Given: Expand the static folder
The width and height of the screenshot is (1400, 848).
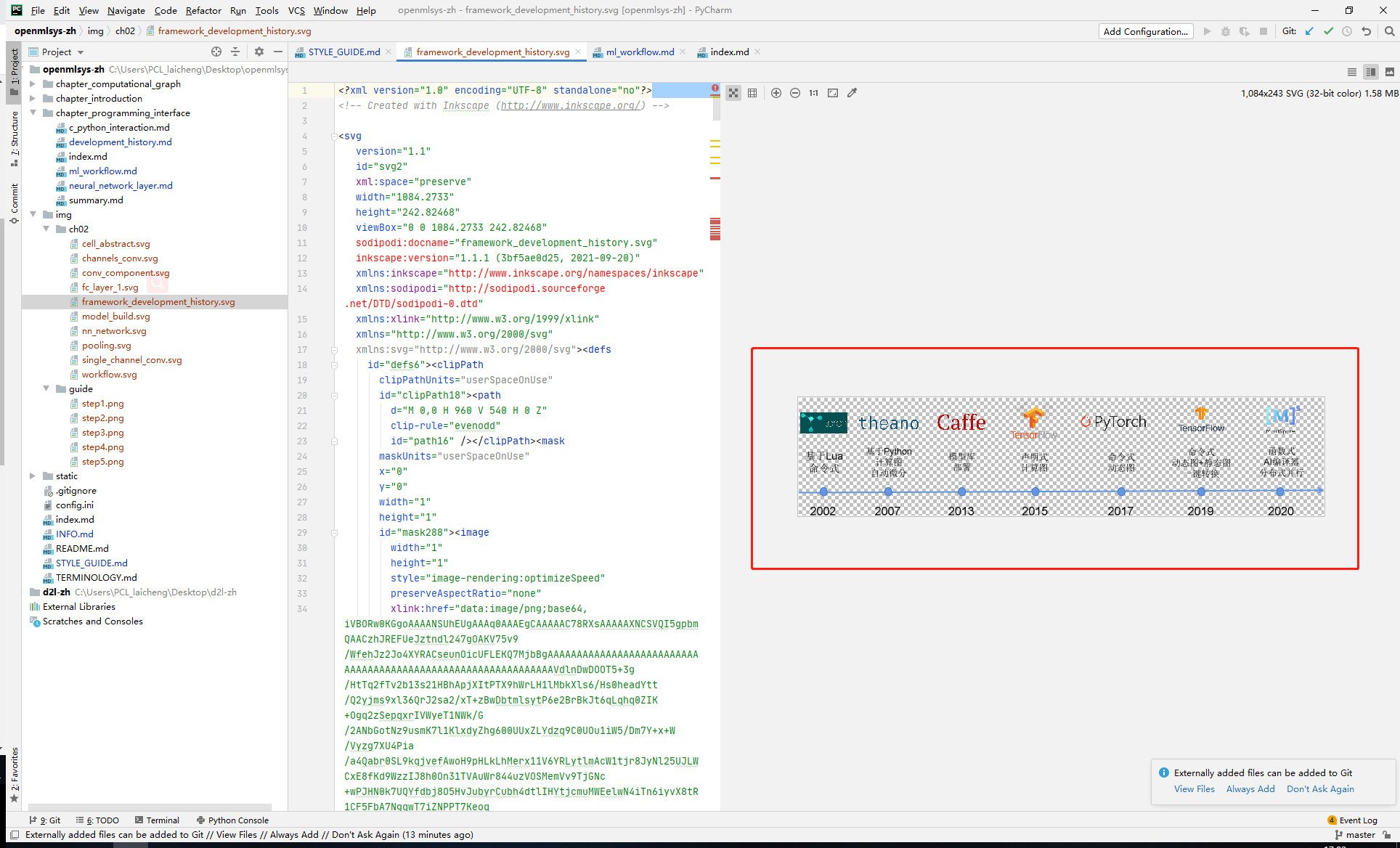Looking at the screenshot, I should (33, 476).
